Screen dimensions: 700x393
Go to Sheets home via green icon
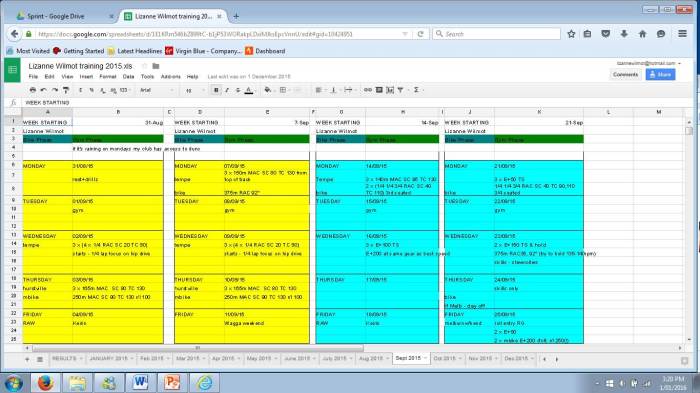pos(12,70)
